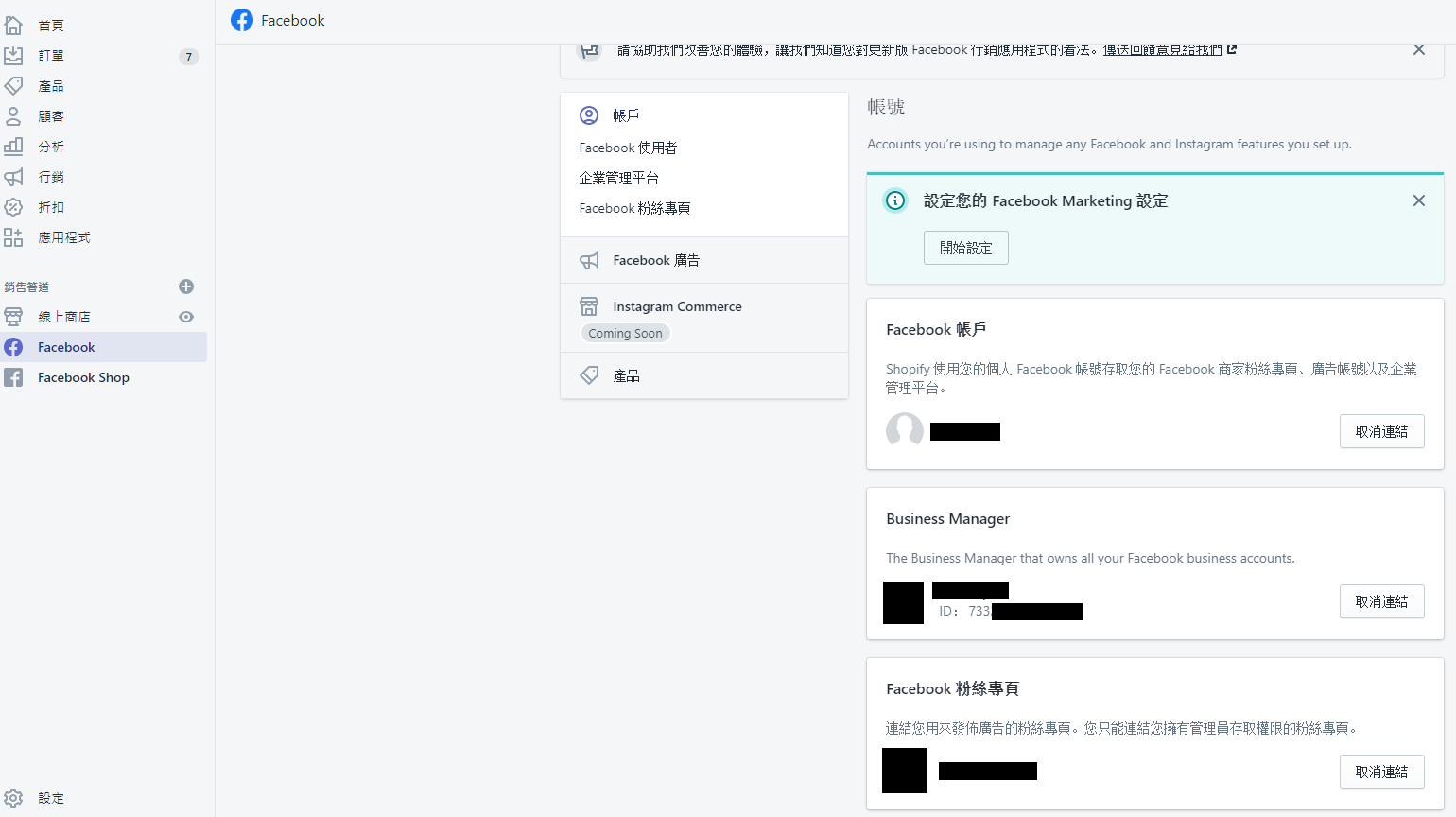Open the feedback link in top banner
Viewport: 1456px width, 817px height.
pyautogui.click(x=1163, y=49)
